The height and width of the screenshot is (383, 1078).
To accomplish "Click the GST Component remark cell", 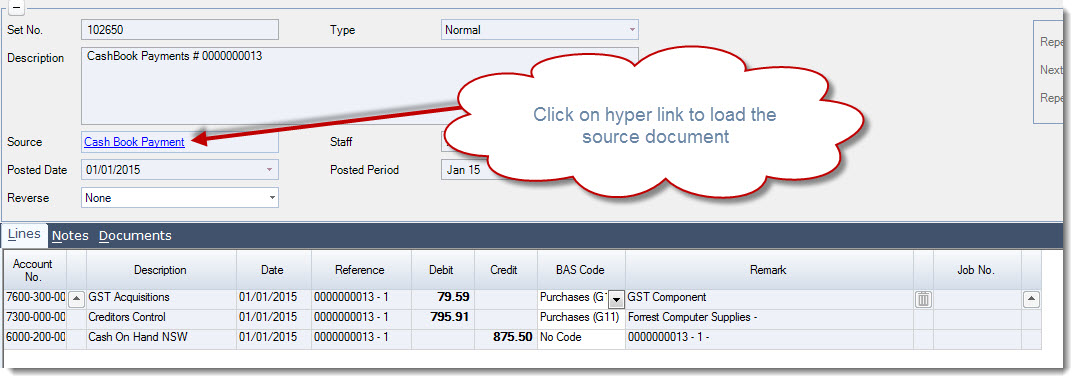I will click(769, 298).
